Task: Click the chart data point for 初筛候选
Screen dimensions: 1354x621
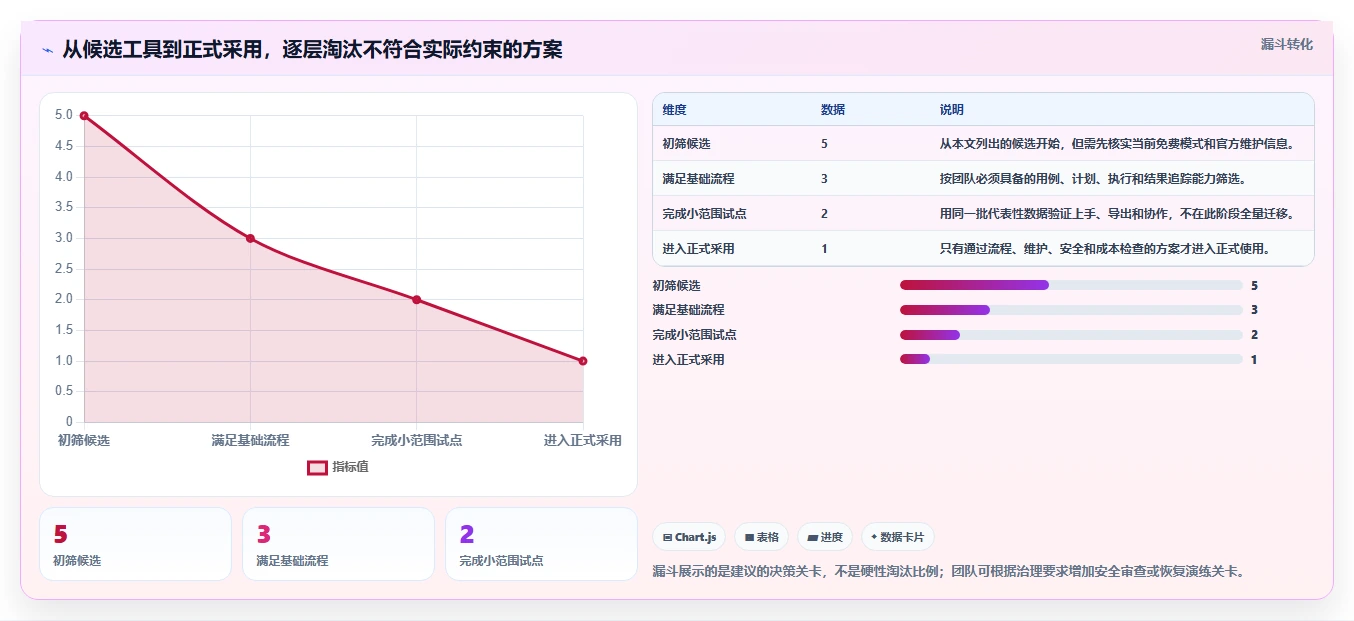Action: click(x=84, y=115)
